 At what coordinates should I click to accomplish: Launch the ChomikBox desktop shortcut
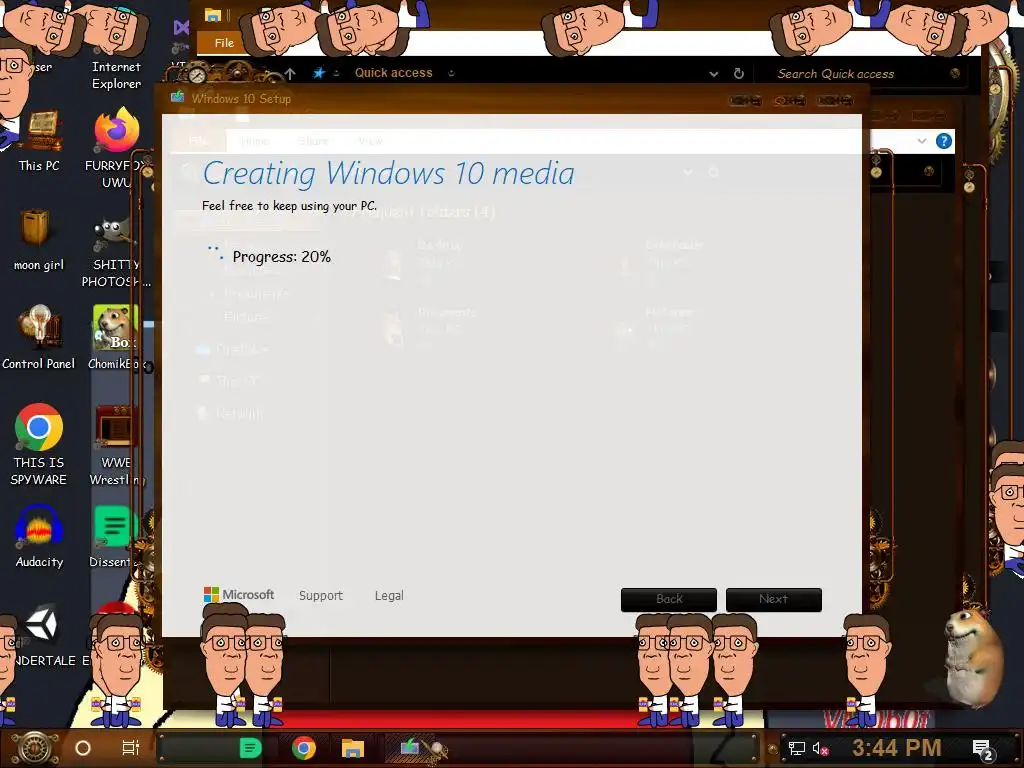(x=116, y=338)
